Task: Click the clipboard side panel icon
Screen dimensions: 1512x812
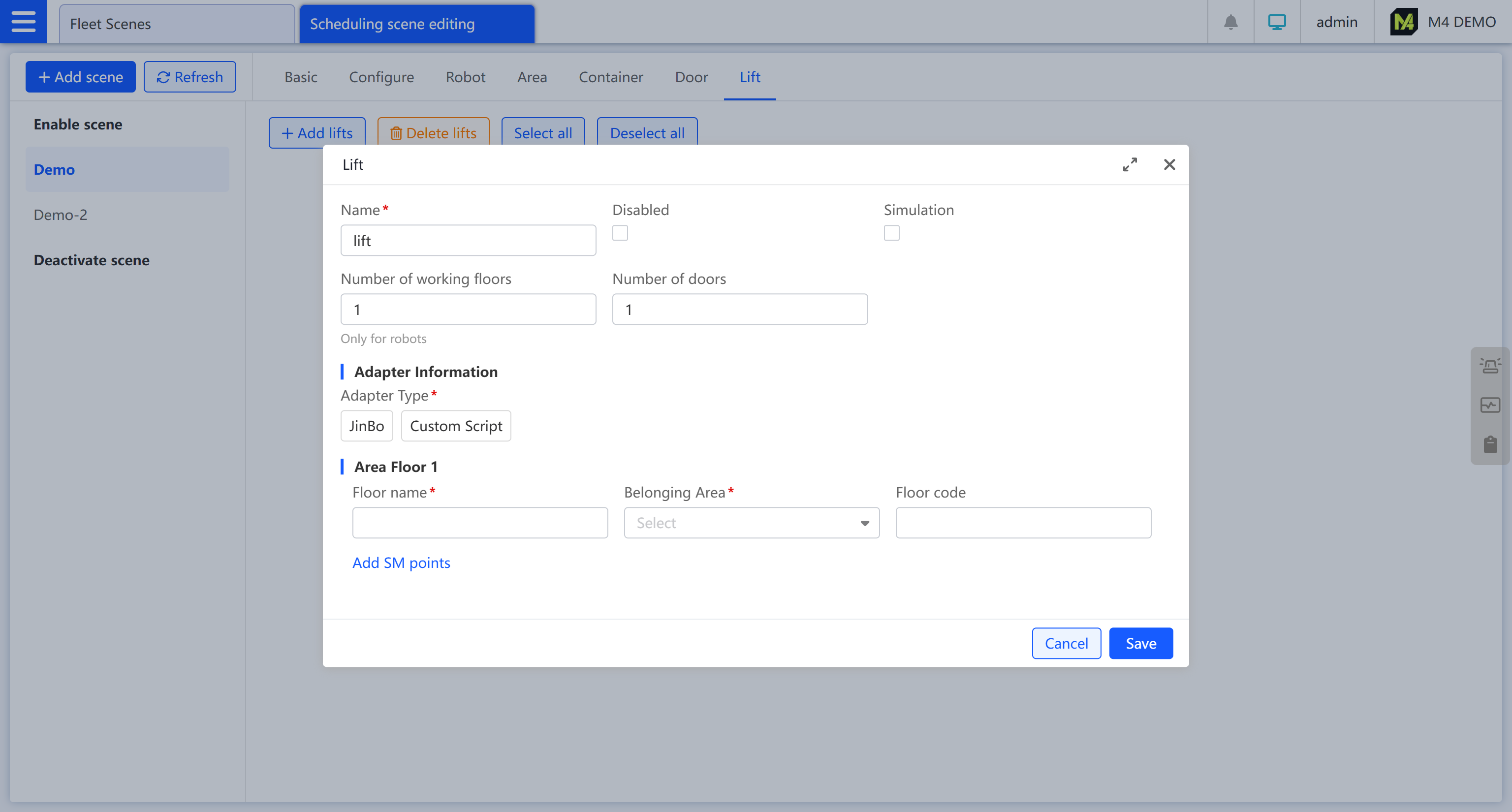Action: pyautogui.click(x=1490, y=445)
